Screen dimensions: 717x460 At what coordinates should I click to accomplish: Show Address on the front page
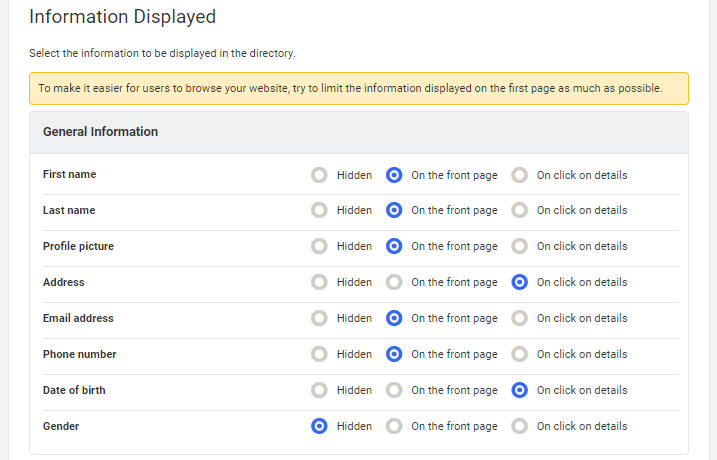pos(394,283)
